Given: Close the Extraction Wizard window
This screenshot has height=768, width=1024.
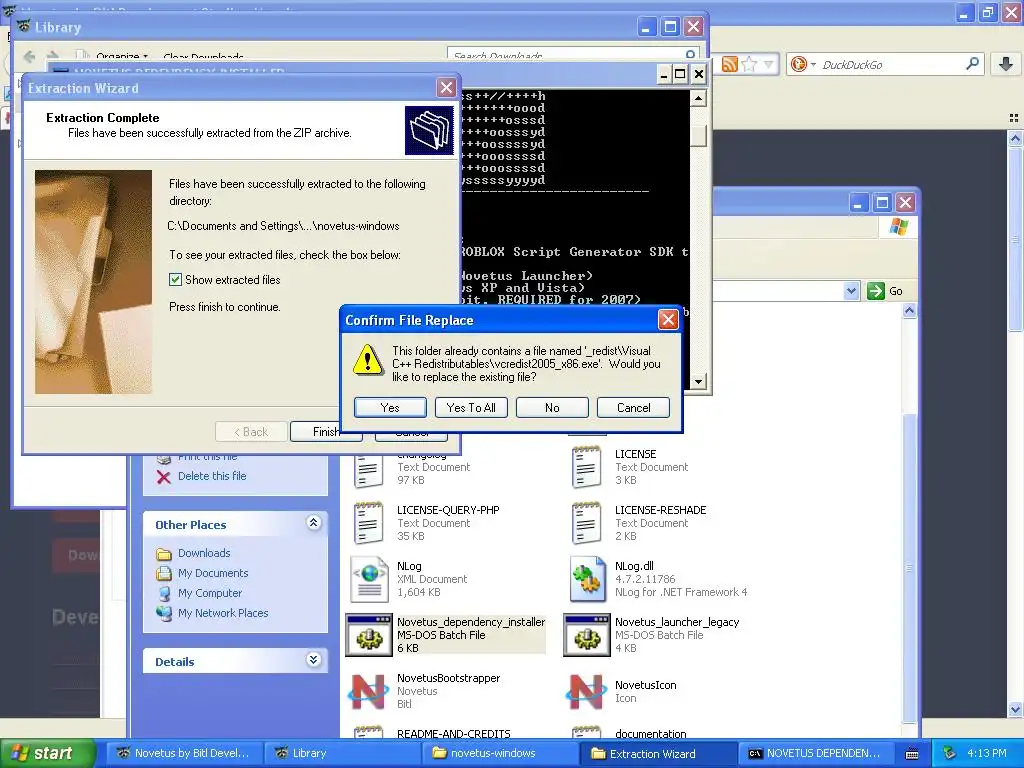Looking at the screenshot, I should point(446,88).
